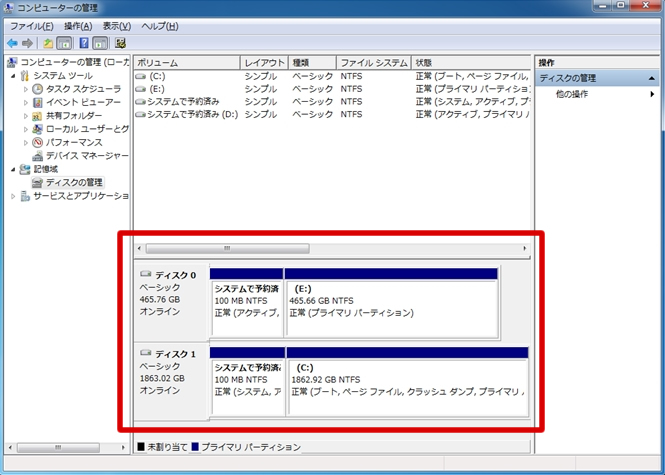The height and width of the screenshot is (475, 665).
Task: Open the 表示(V) menu
Action: (117, 26)
